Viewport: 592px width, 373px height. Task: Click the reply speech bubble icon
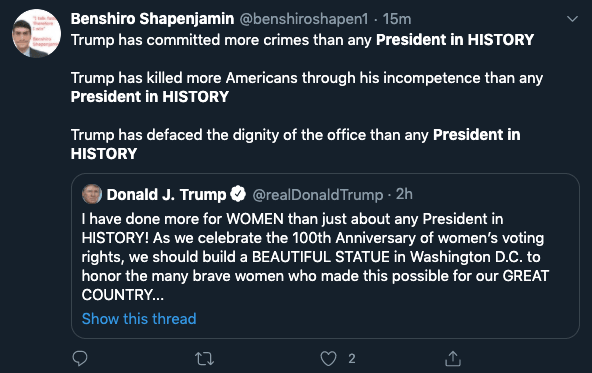(80, 358)
